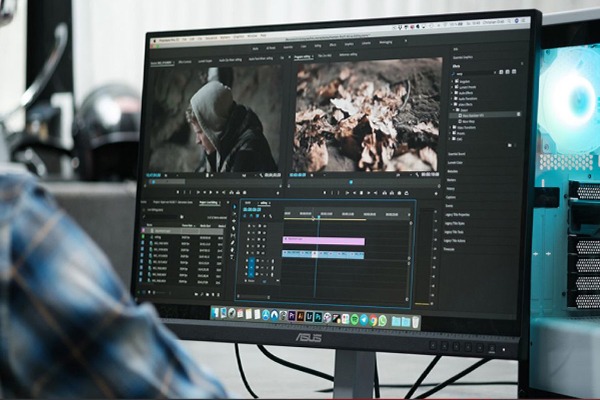The height and width of the screenshot is (400, 600).
Task: Open the Window menu in menu bar
Action: (x=252, y=36)
